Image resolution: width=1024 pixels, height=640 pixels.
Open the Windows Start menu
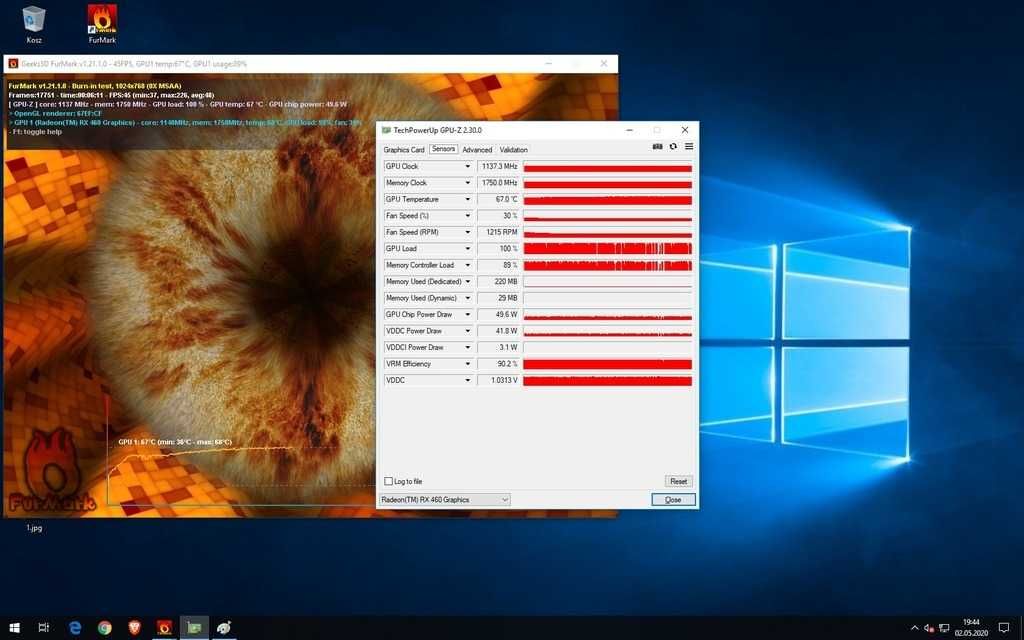14,628
